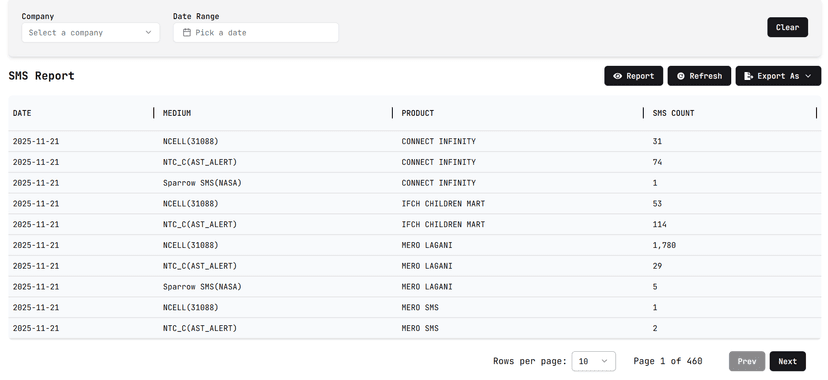Click the column divider after DATE header
Screen dimensions: 828x380
click(x=154, y=113)
